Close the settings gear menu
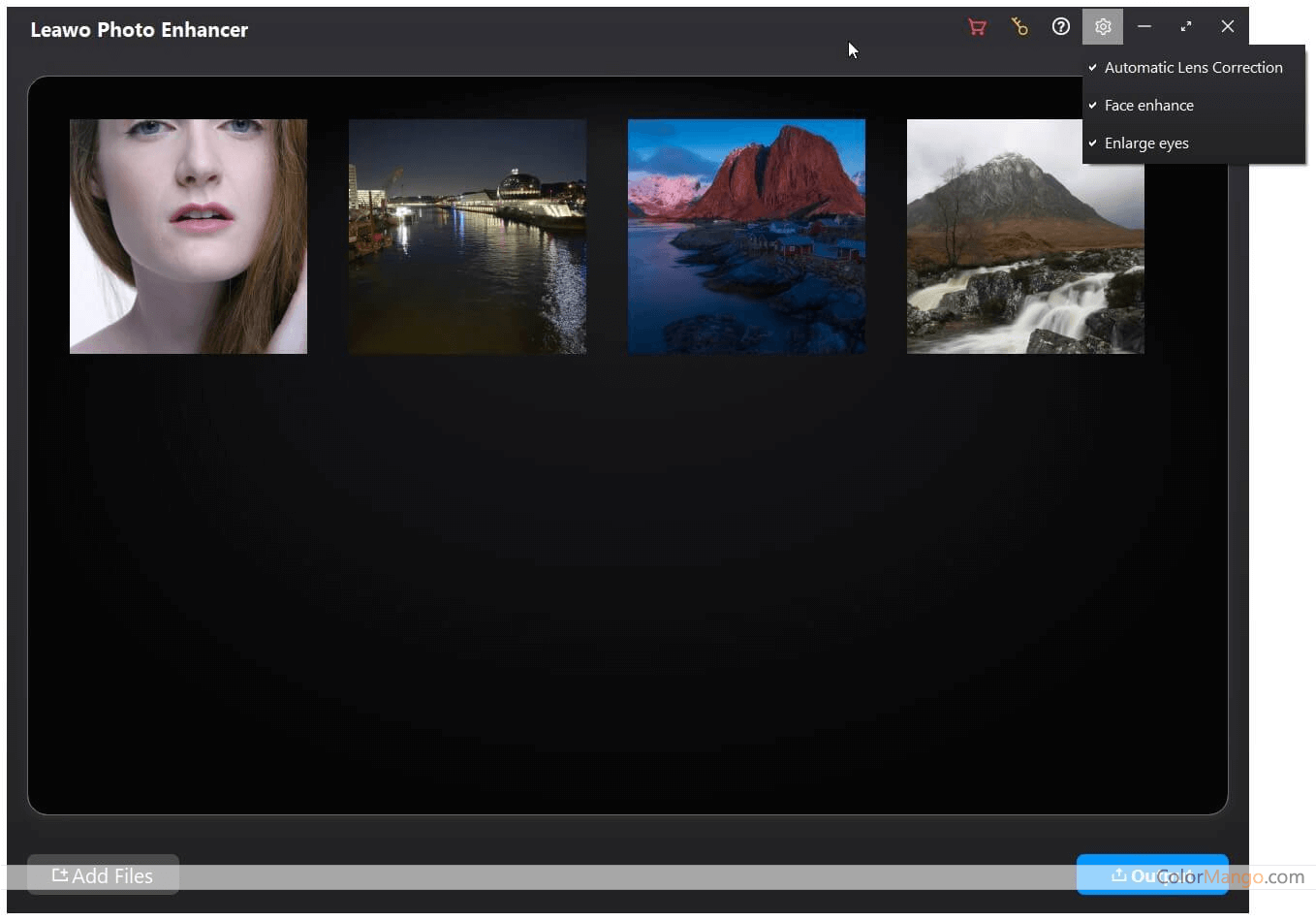This screenshot has height=921, width=1316. click(1103, 27)
